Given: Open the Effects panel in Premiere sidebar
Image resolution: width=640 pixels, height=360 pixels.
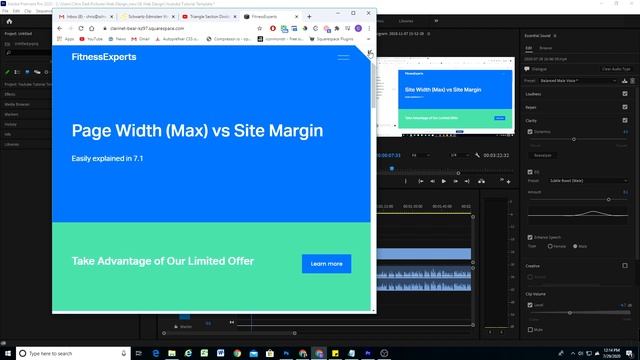Looking at the screenshot, I should tap(10, 94).
